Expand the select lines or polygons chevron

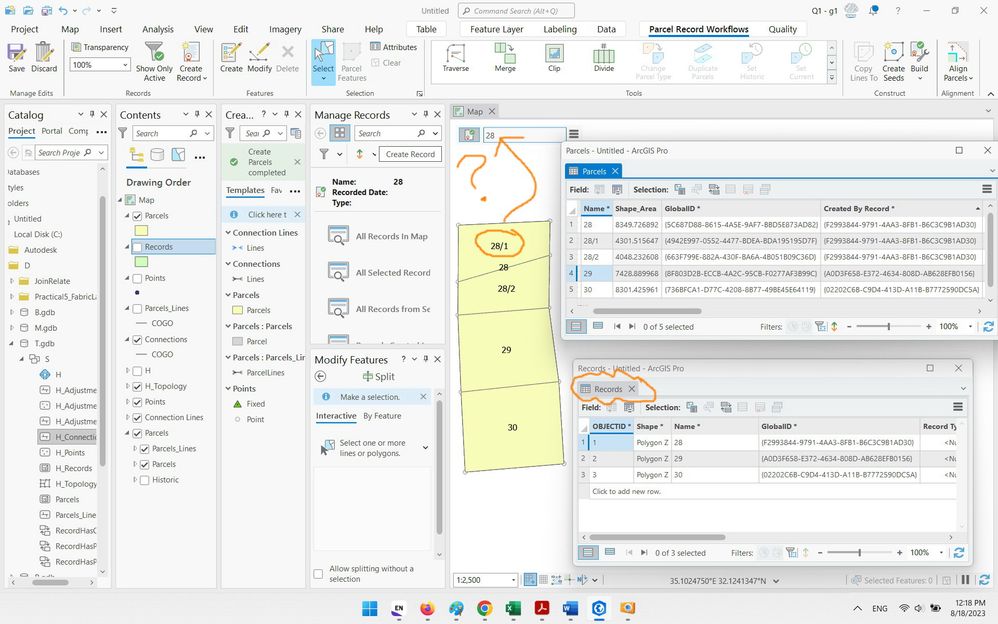pos(425,448)
